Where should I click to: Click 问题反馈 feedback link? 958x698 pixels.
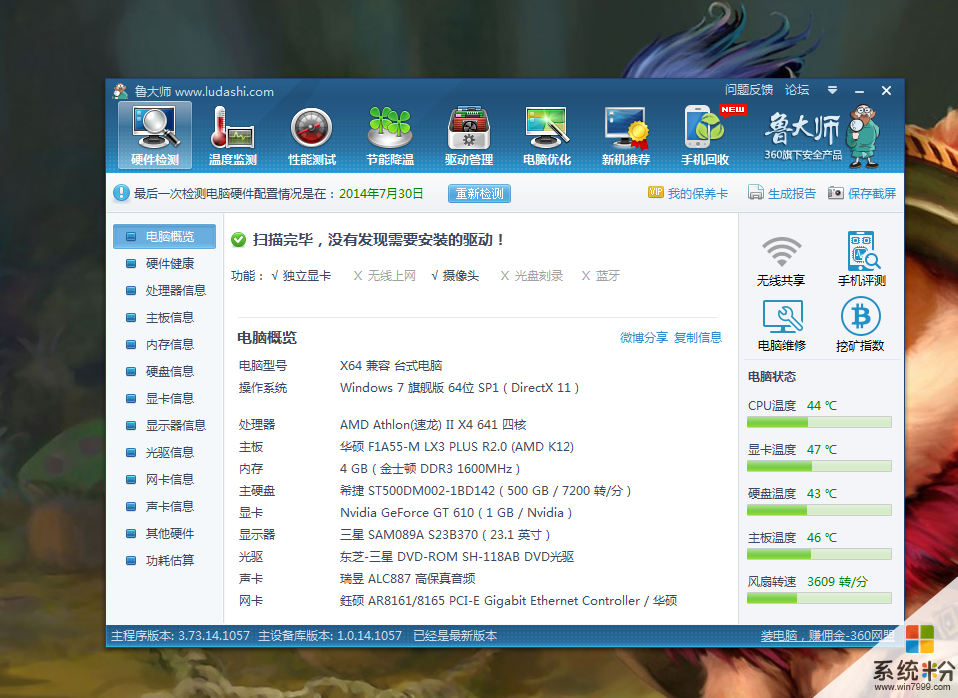[748, 90]
